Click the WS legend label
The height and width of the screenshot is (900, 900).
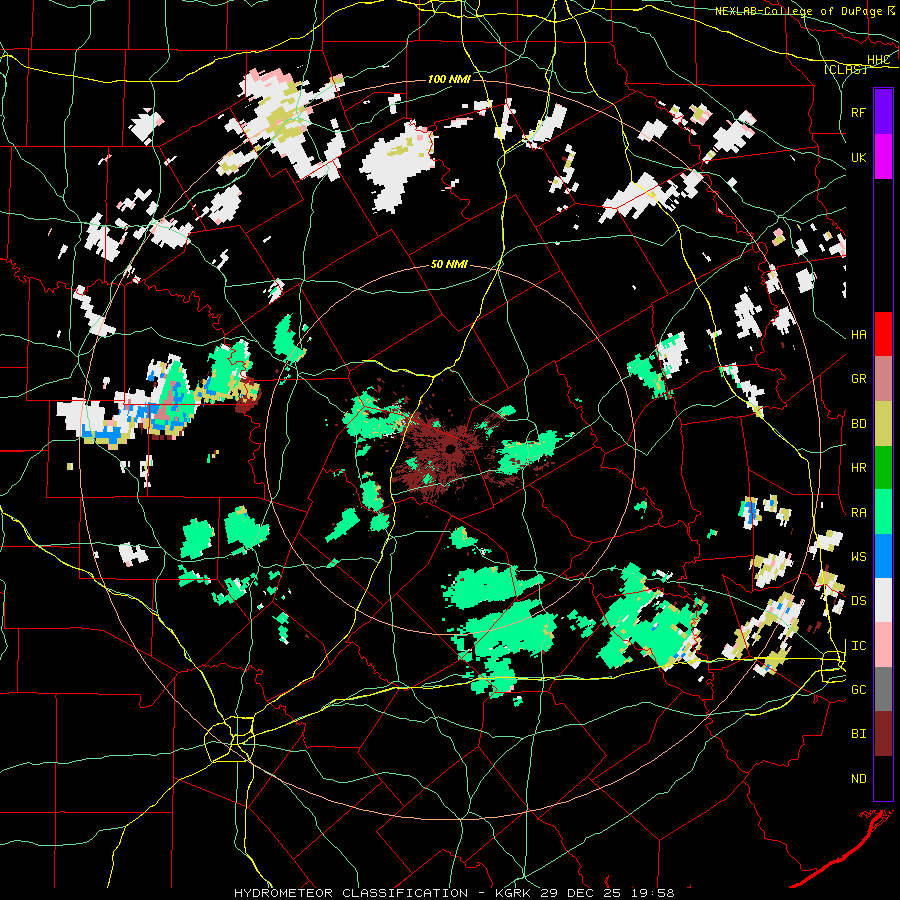point(858,556)
